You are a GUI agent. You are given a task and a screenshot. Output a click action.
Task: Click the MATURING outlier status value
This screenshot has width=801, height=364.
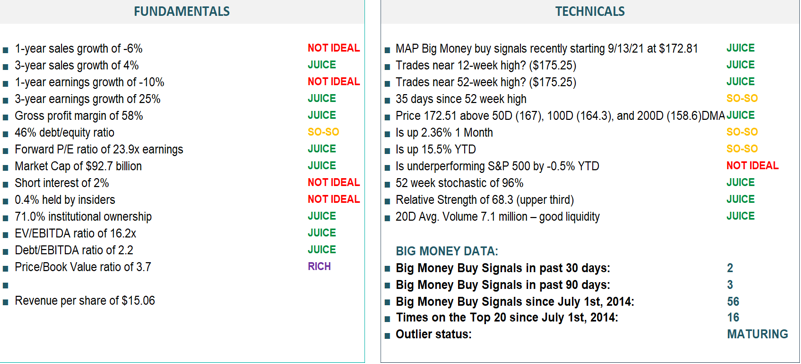coord(757,334)
